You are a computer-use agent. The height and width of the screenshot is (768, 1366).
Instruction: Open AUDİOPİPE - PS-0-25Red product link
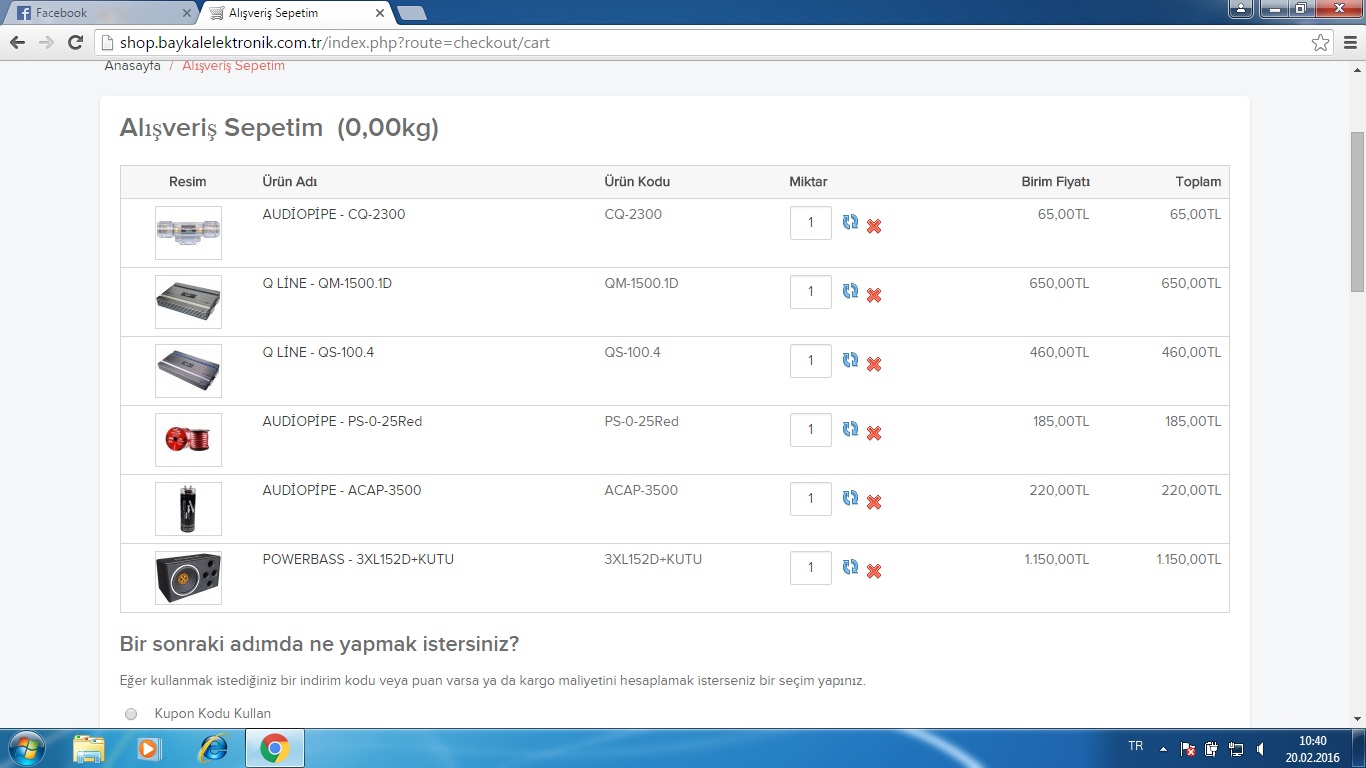342,421
